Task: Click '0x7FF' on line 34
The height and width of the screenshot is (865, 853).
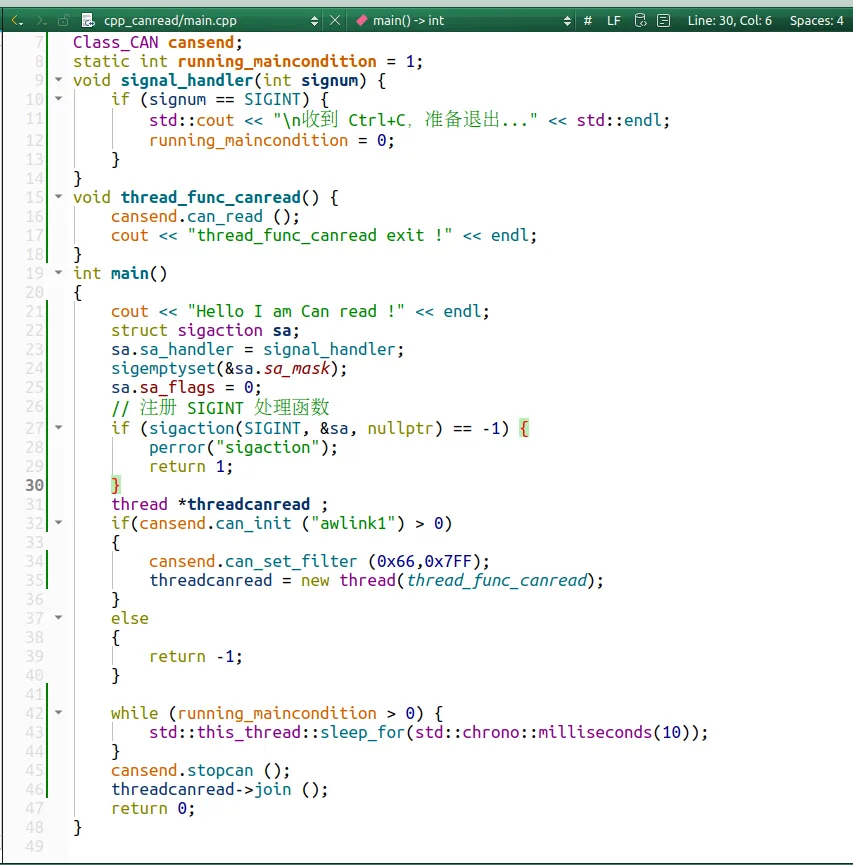Action: (448, 562)
